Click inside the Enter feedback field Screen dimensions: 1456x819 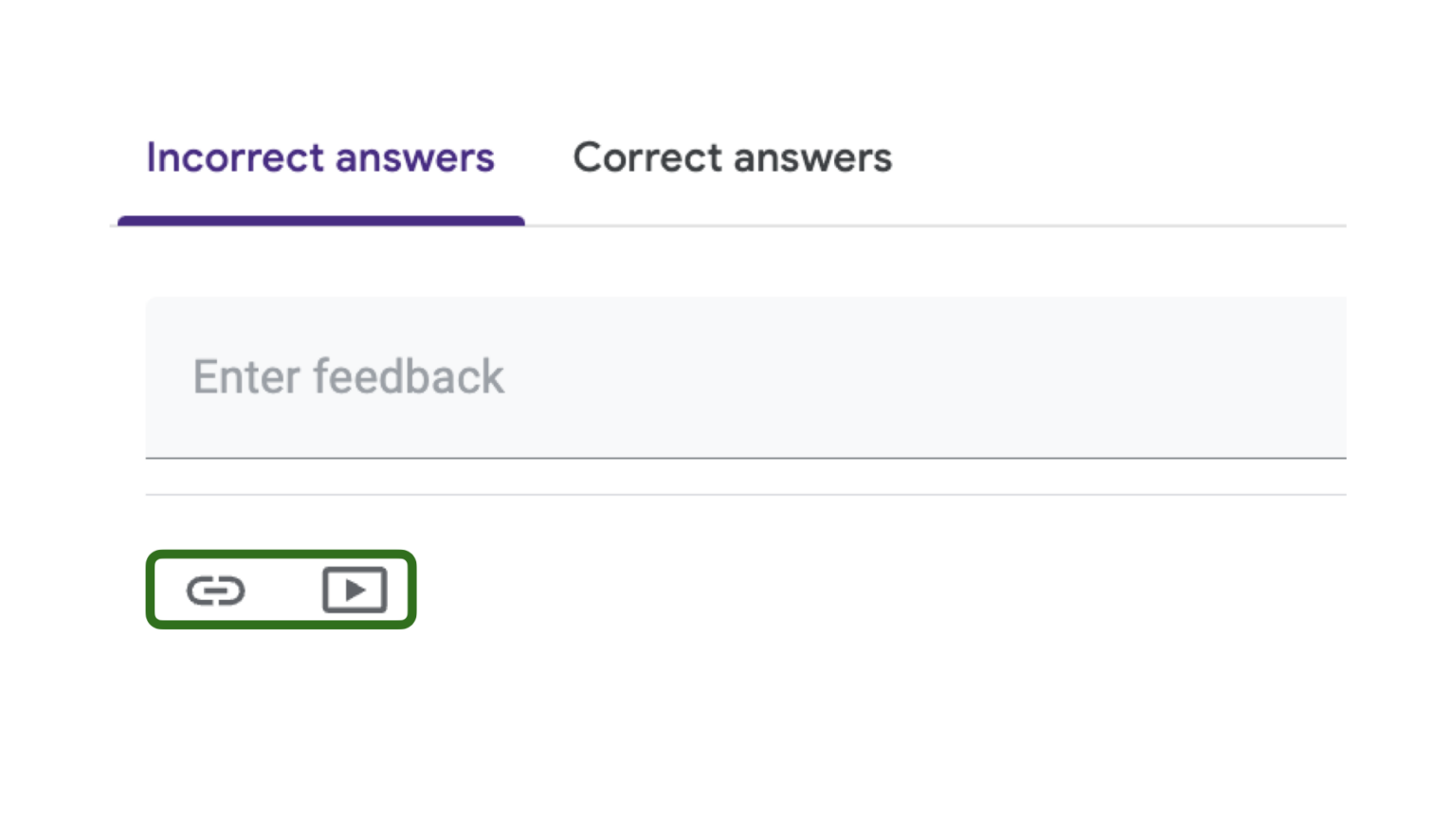pos(569,376)
